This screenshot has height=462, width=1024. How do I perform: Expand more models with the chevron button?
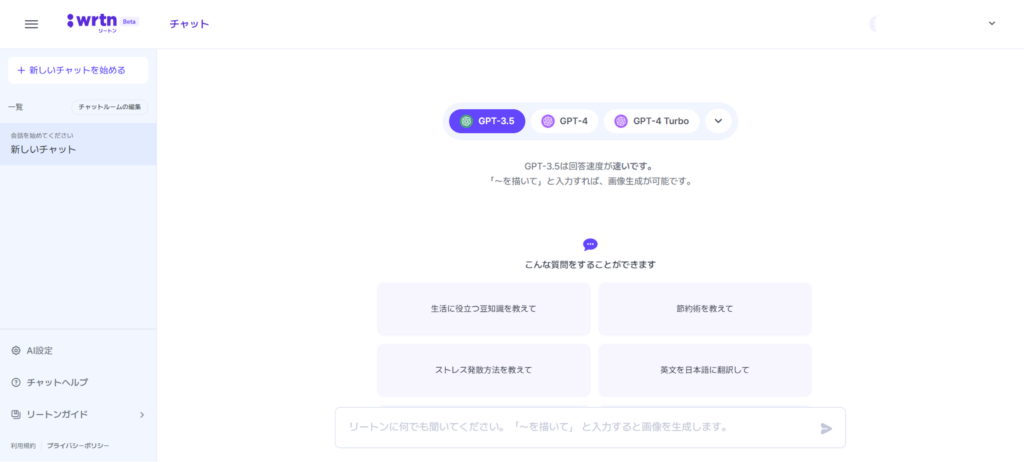click(718, 121)
